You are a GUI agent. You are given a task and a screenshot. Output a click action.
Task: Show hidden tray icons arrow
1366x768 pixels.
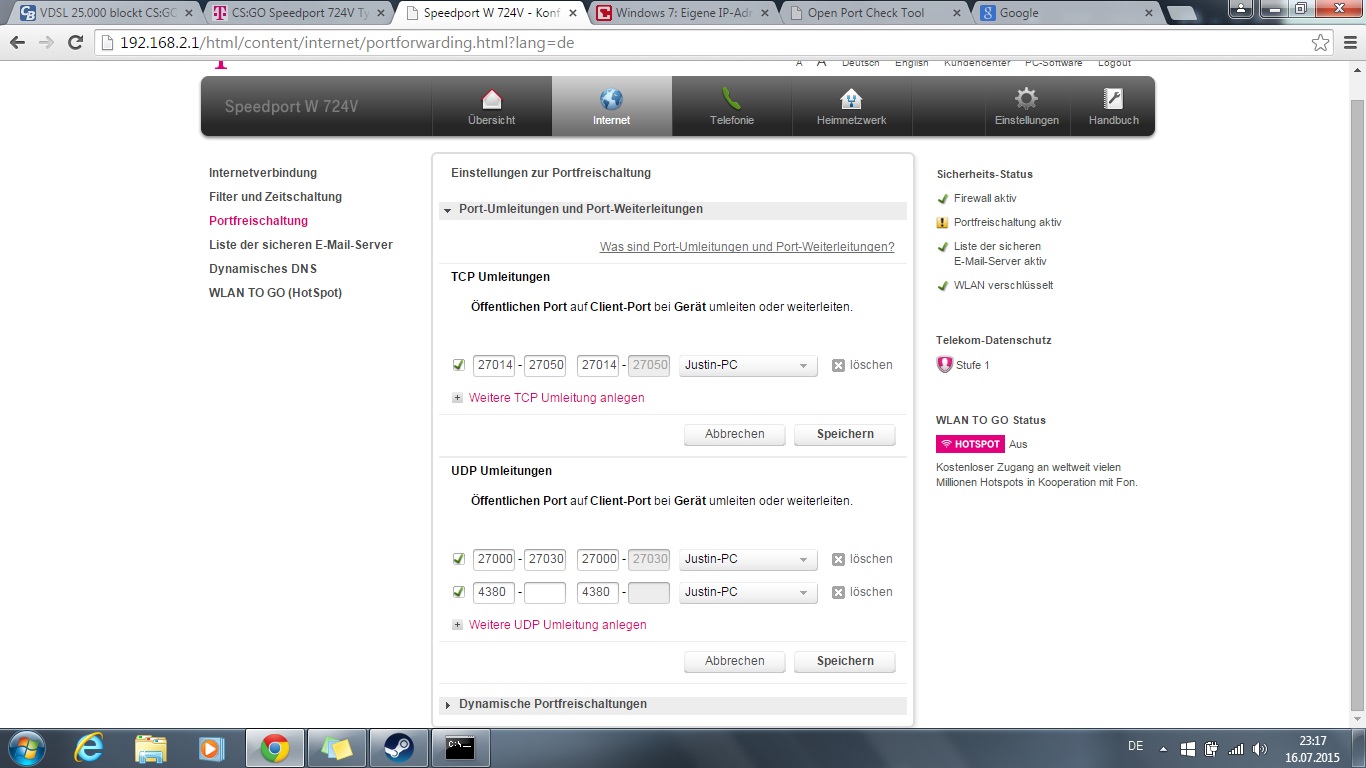tap(1163, 748)
